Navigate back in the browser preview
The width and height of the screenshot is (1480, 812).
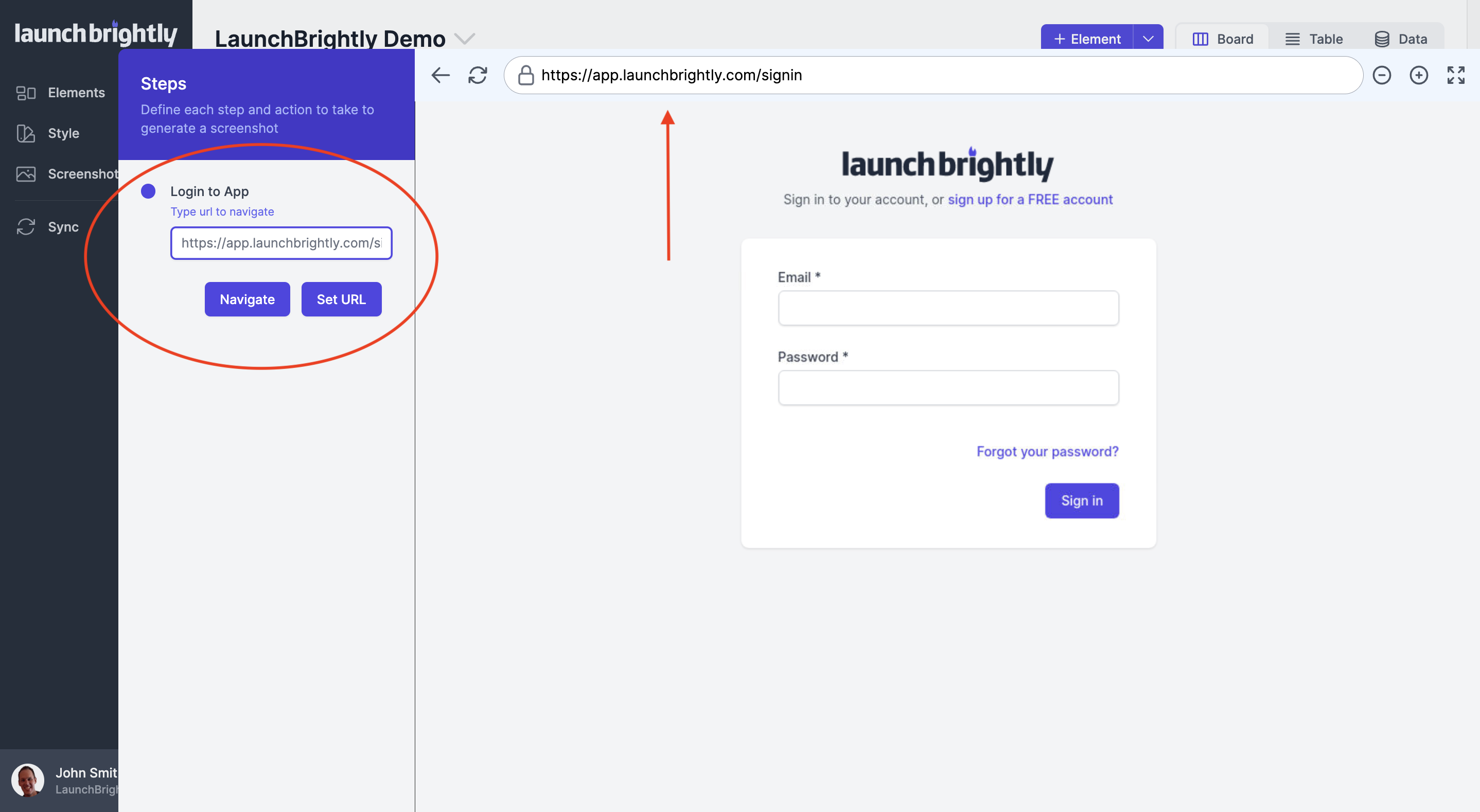[x=440, y=75]
